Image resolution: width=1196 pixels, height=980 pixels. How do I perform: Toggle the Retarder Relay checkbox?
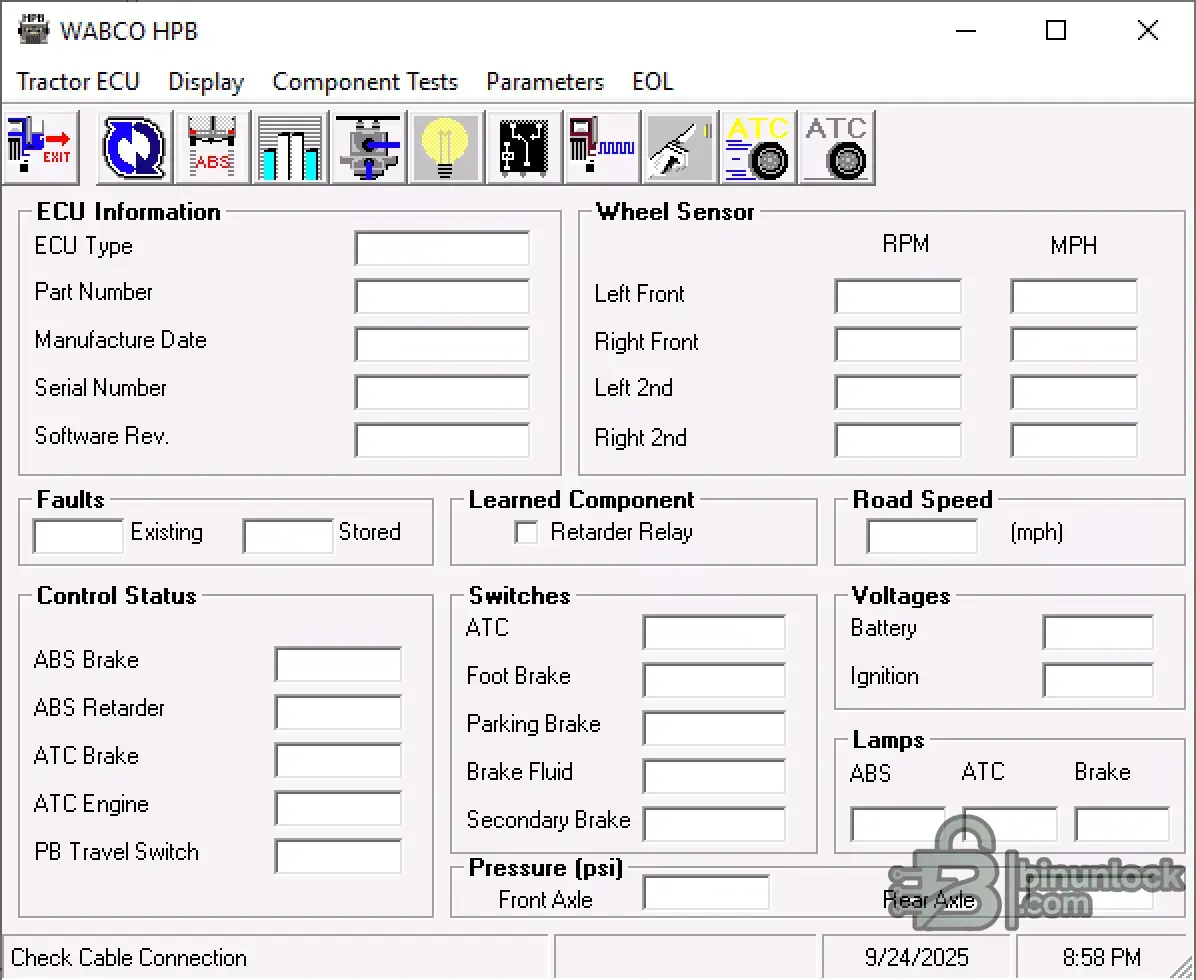[526, 532]
